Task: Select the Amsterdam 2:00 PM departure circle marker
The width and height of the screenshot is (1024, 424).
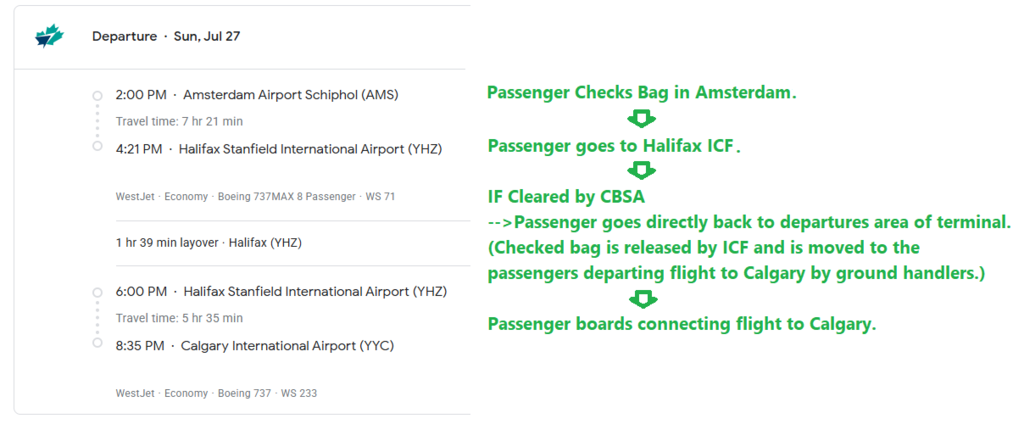Action: [x=97, y=96]
